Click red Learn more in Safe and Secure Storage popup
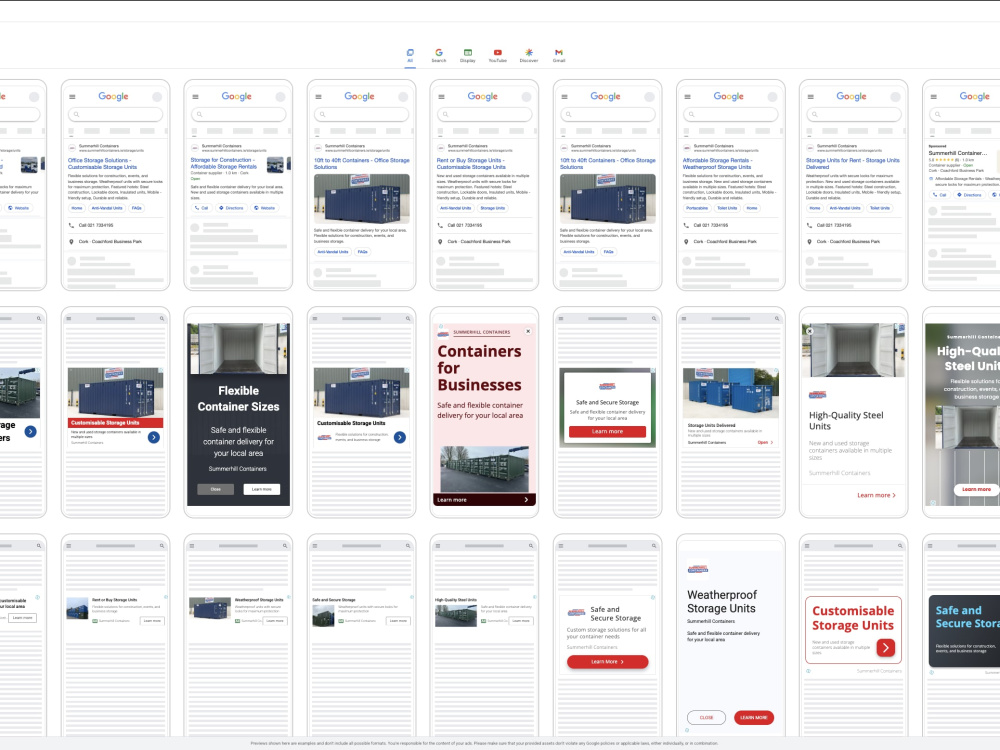The height and width of the screenshot is (750, 1000). (x=607, y=432)
